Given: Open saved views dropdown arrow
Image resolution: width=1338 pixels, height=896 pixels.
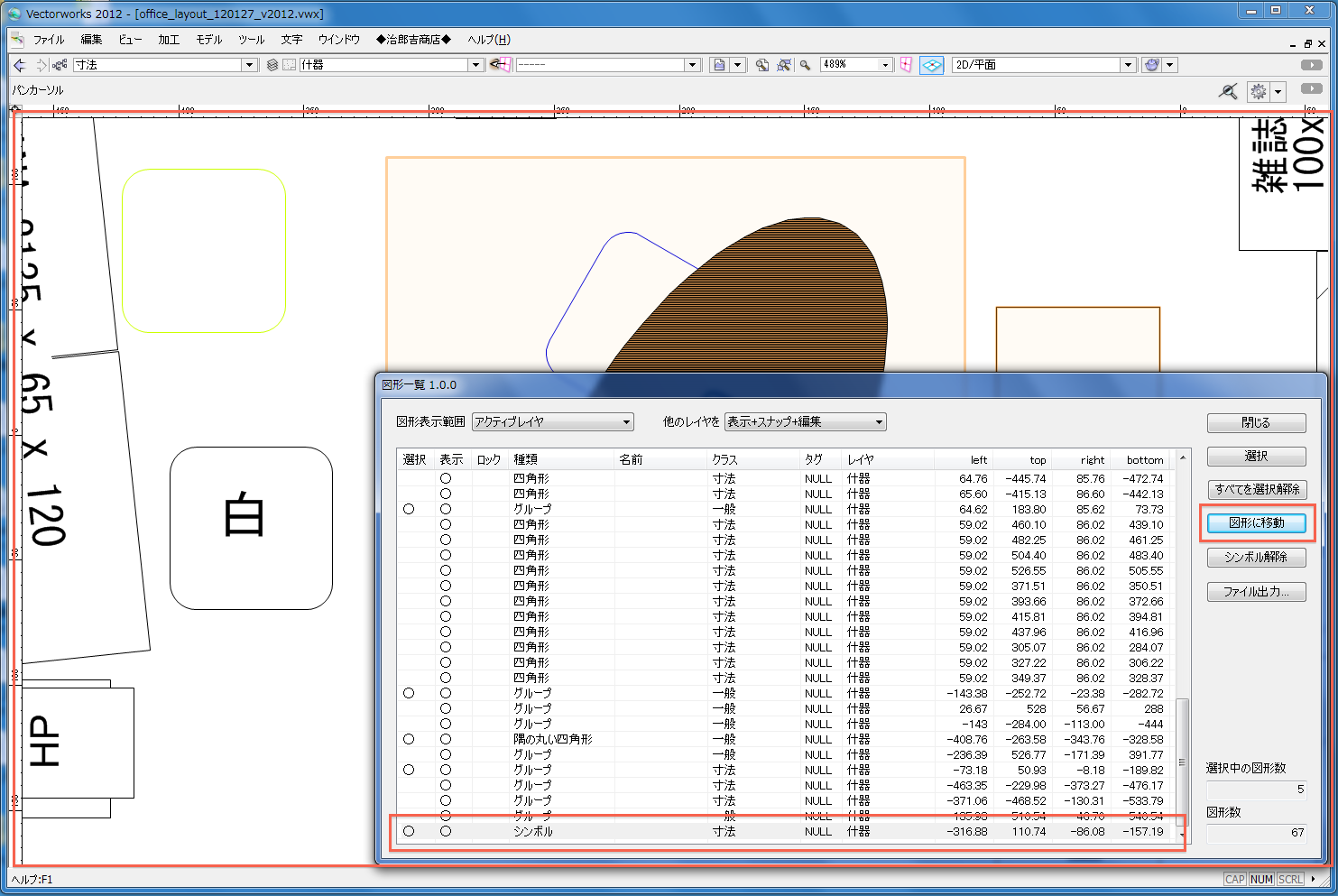Looking at the screenshot, I should pyautogui.click(x=738, y=65).
